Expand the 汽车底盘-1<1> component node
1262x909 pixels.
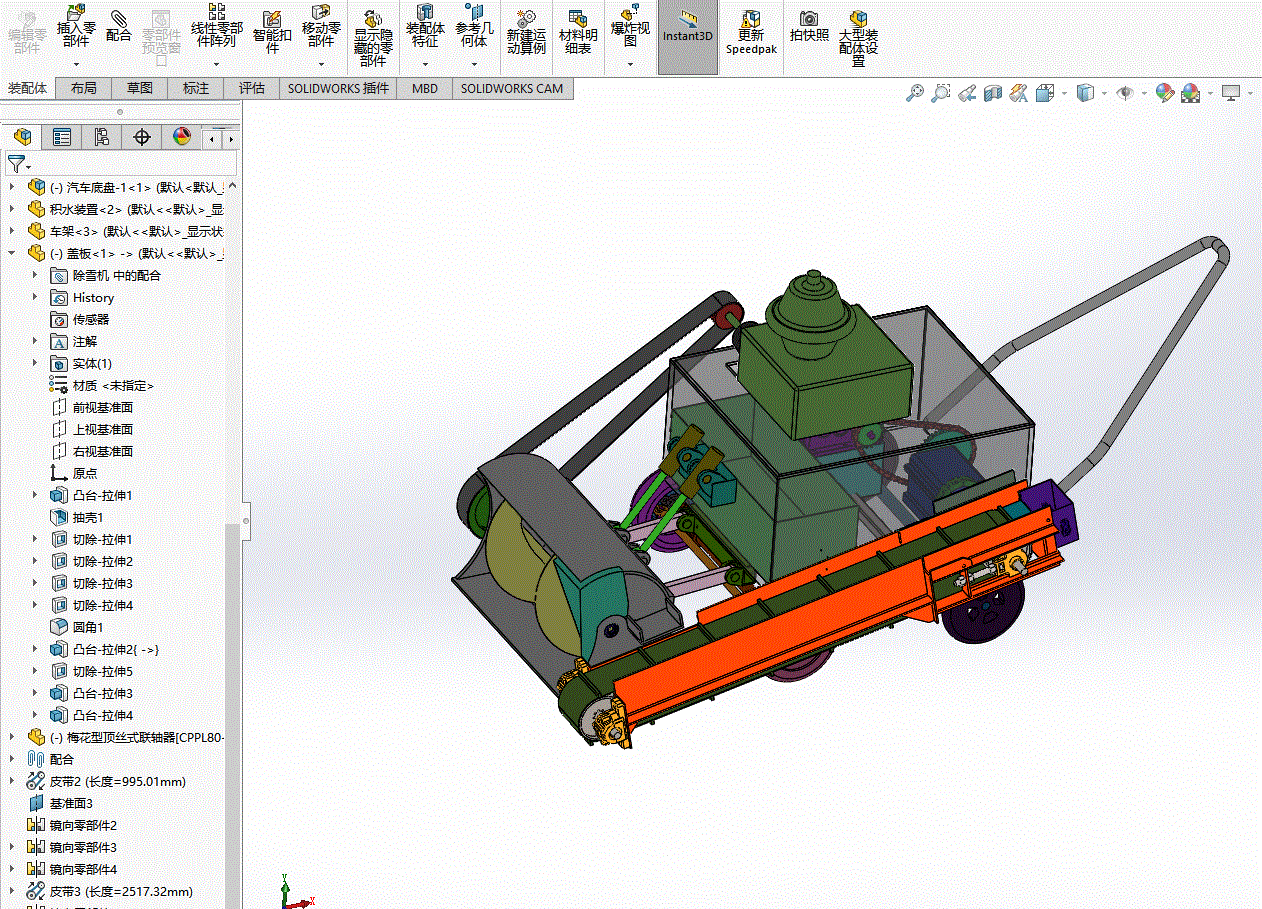click(x=12, y=187)
